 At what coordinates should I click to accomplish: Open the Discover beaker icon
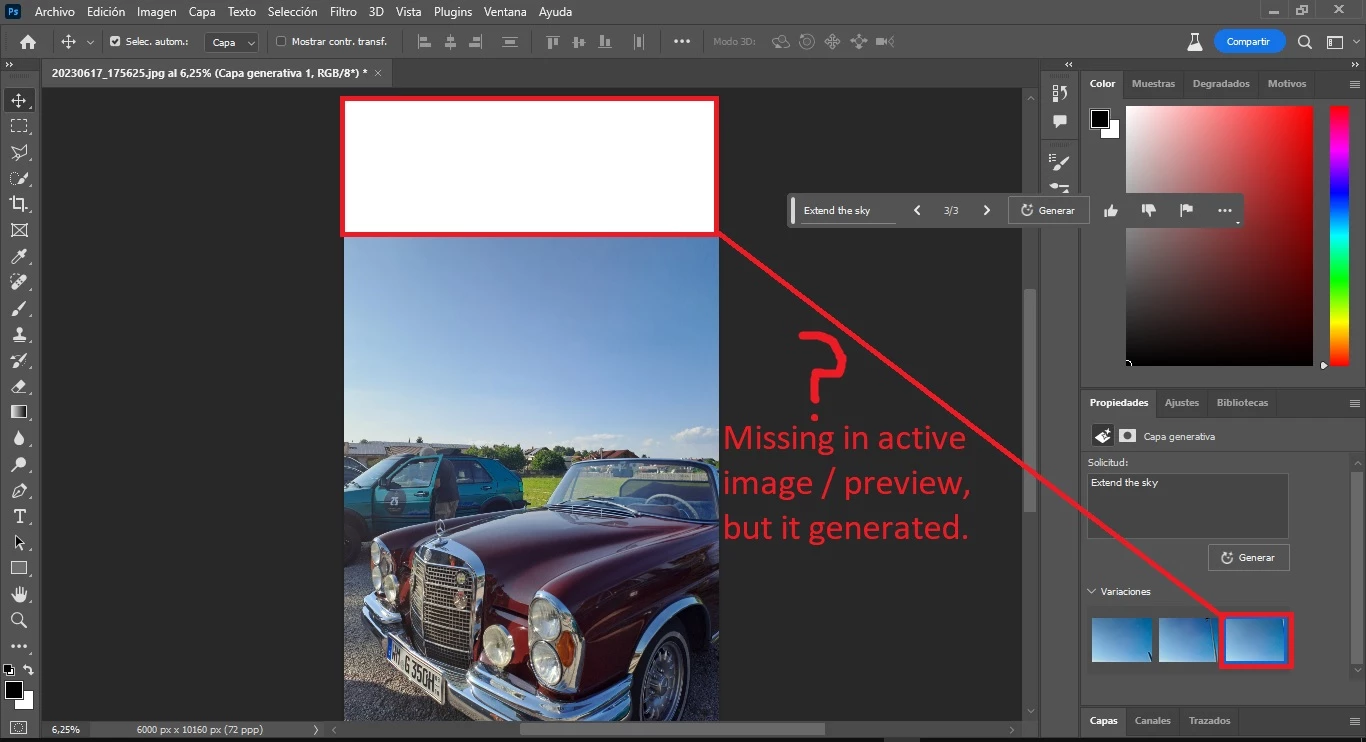click(1194, 42)
